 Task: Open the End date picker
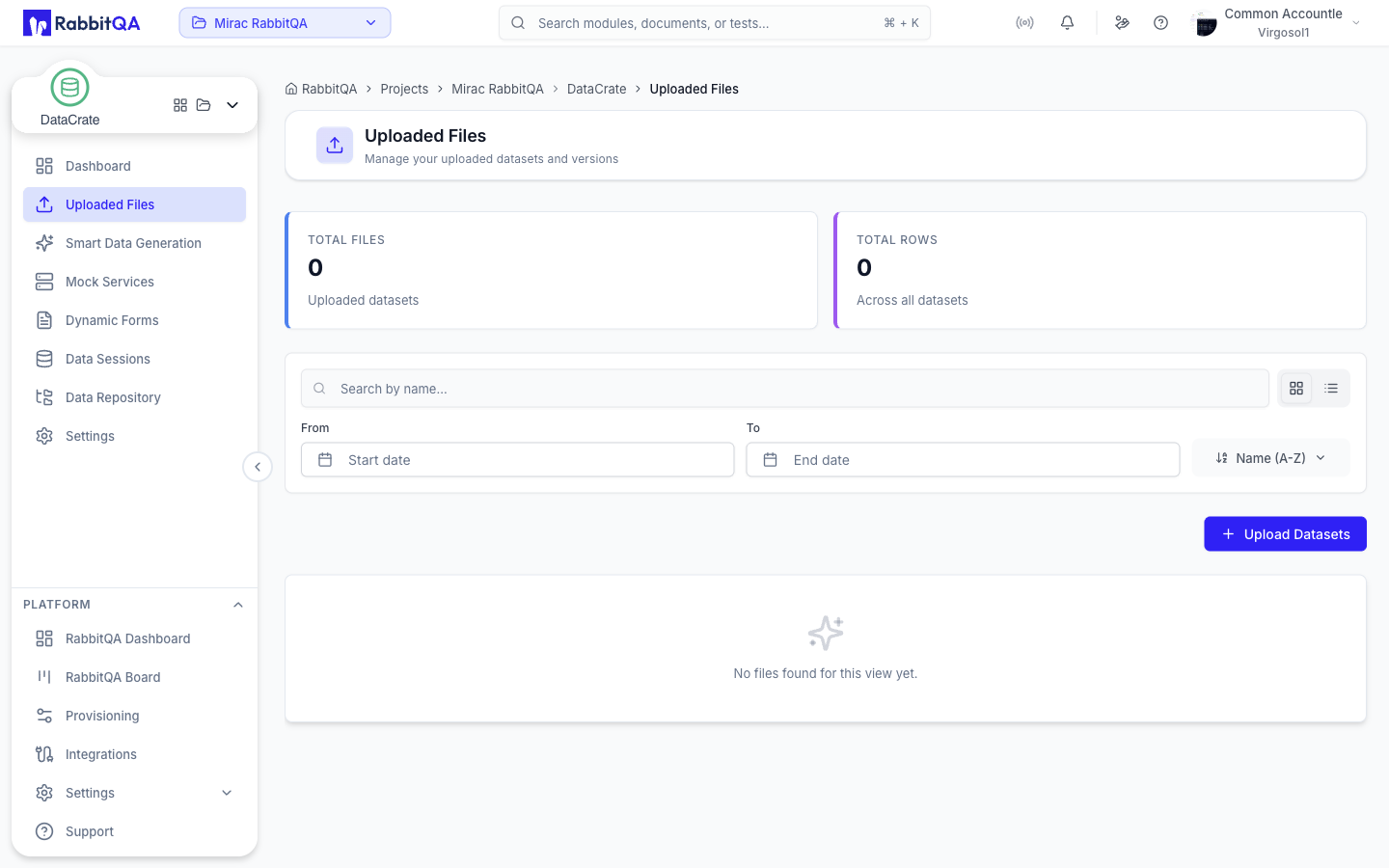[963, 460]
